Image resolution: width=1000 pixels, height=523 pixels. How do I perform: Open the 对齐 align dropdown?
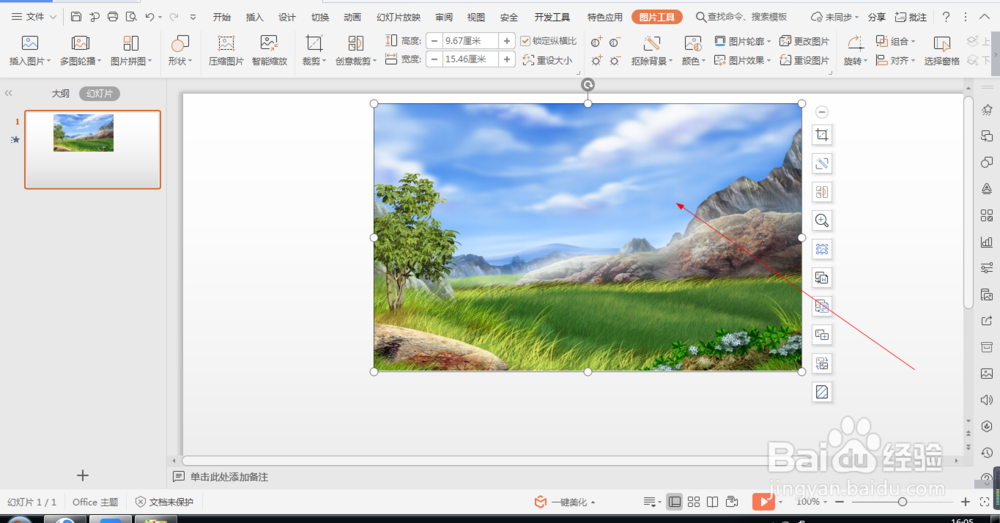(895, 61)
